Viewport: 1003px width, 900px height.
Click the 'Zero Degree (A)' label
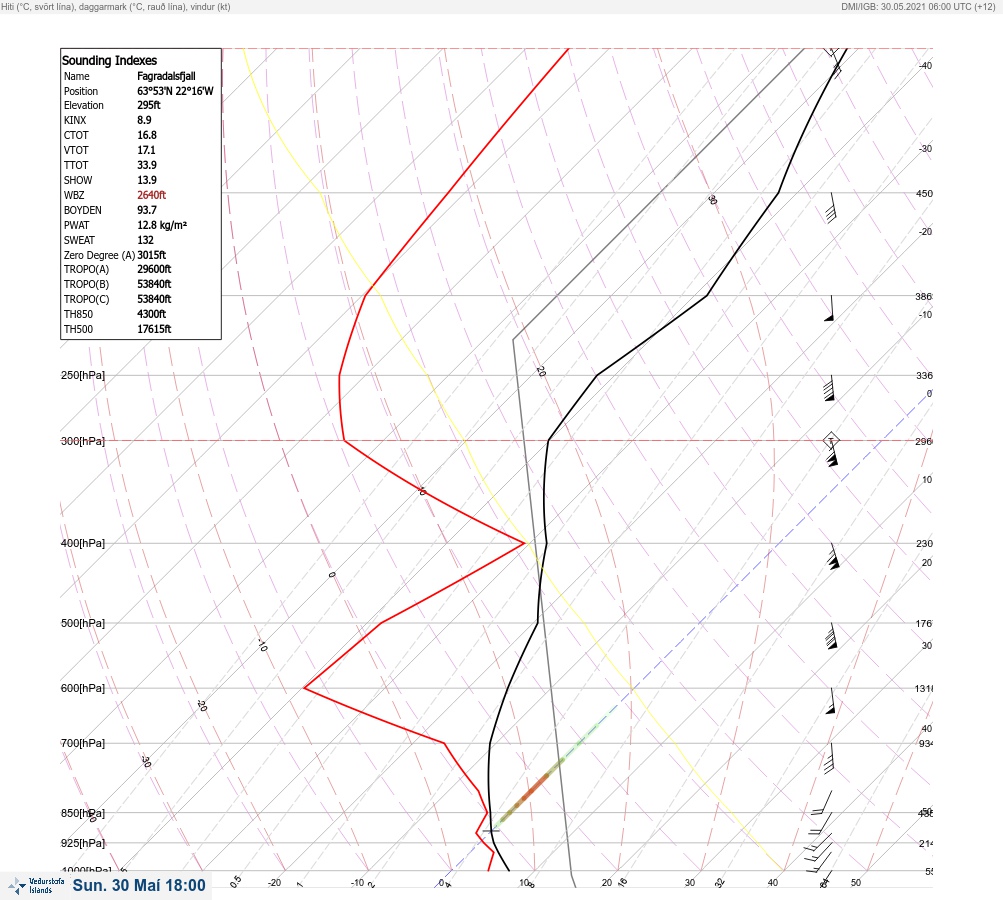pyautogui.click(x=99, y=255)
